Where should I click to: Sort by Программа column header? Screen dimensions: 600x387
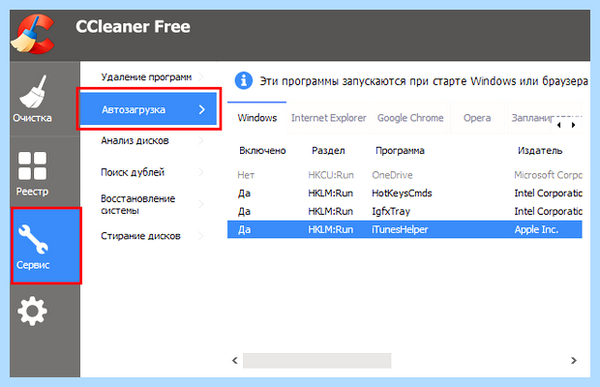[x=400, y=151]
